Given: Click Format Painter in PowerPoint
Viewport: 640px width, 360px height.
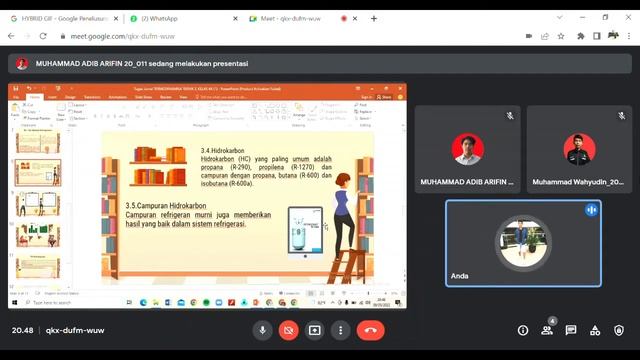Looking at the screenshot, I should 38,118.
